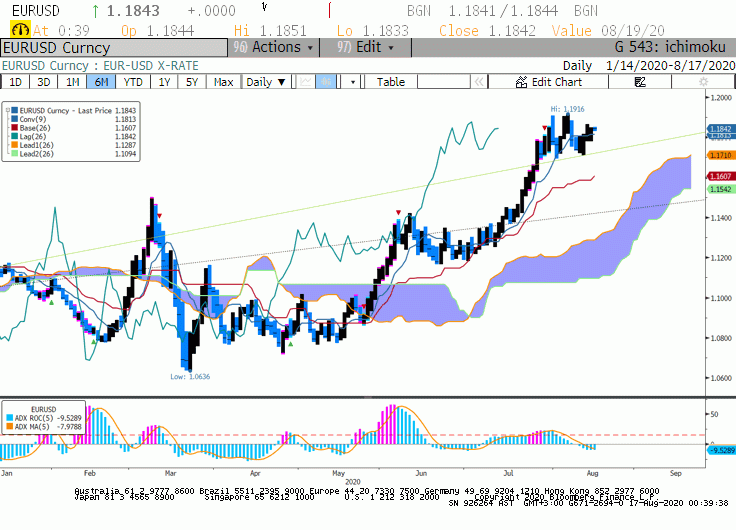Click the double left chevron icon
The image size is (736, 530).
[x=479, y=82]
